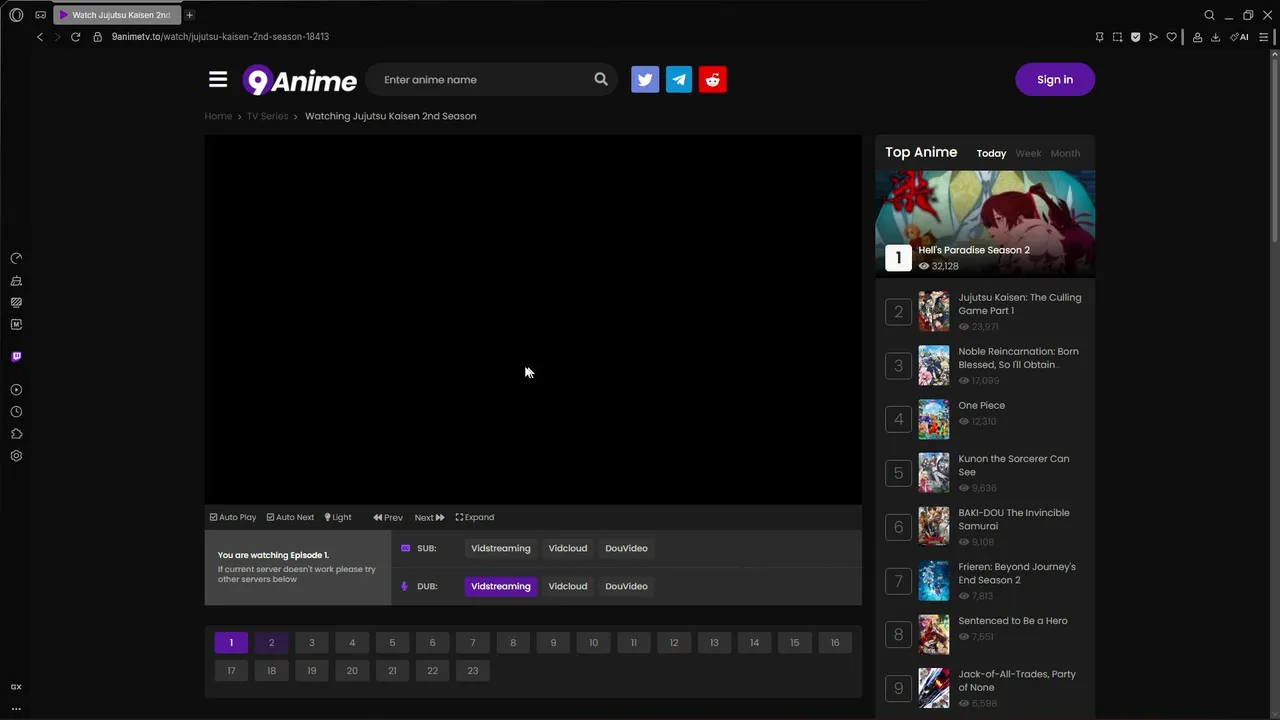The height and width of the screenshot is (720, 1280).
Task: Select episode 16
Action: 835,643
